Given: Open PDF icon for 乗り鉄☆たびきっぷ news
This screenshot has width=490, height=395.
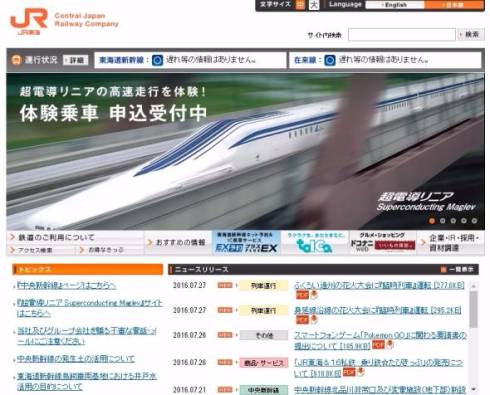Looking at the screenshot, I should pos(349,372).
